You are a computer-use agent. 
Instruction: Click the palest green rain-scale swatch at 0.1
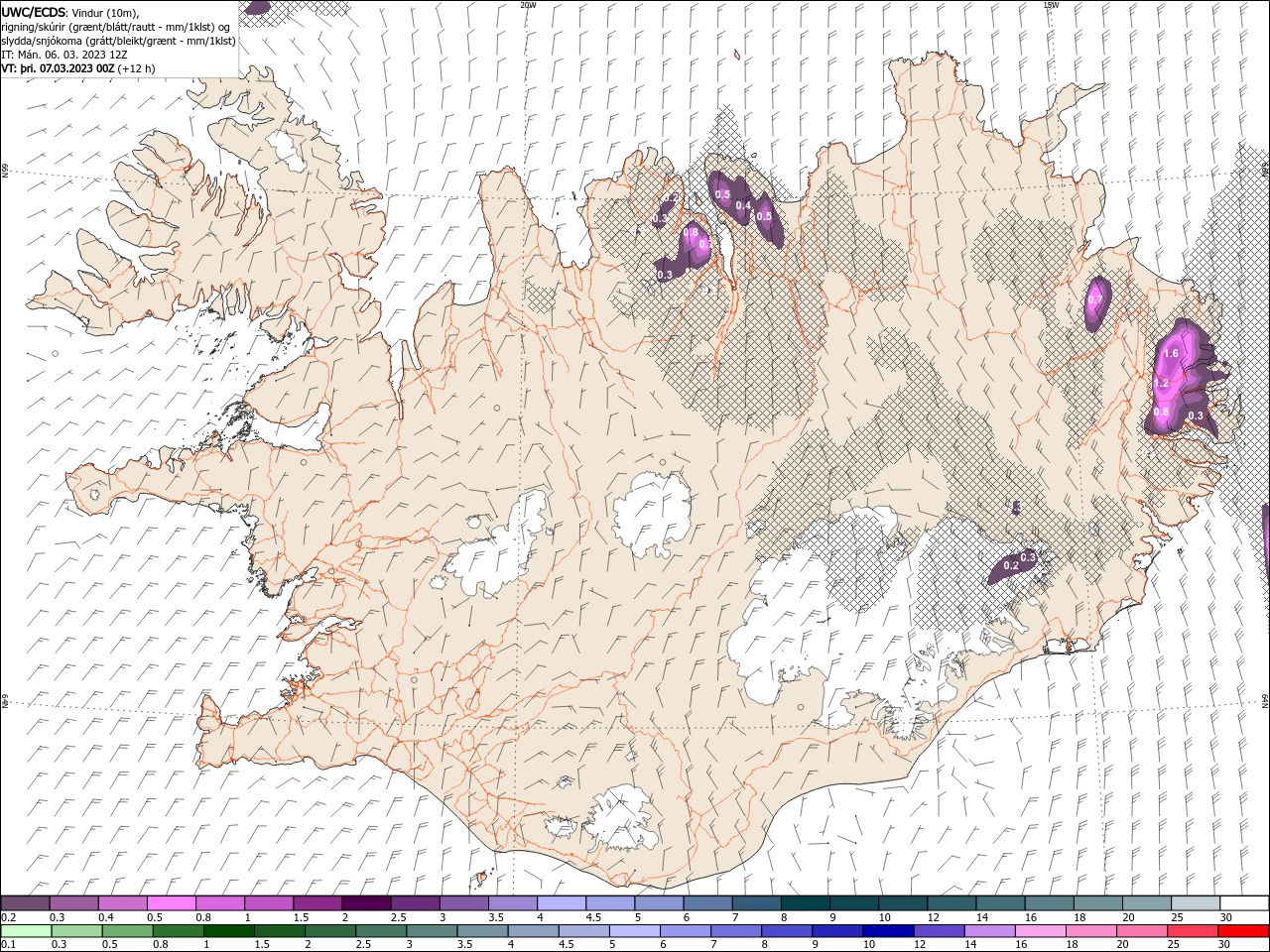[27, 930]
